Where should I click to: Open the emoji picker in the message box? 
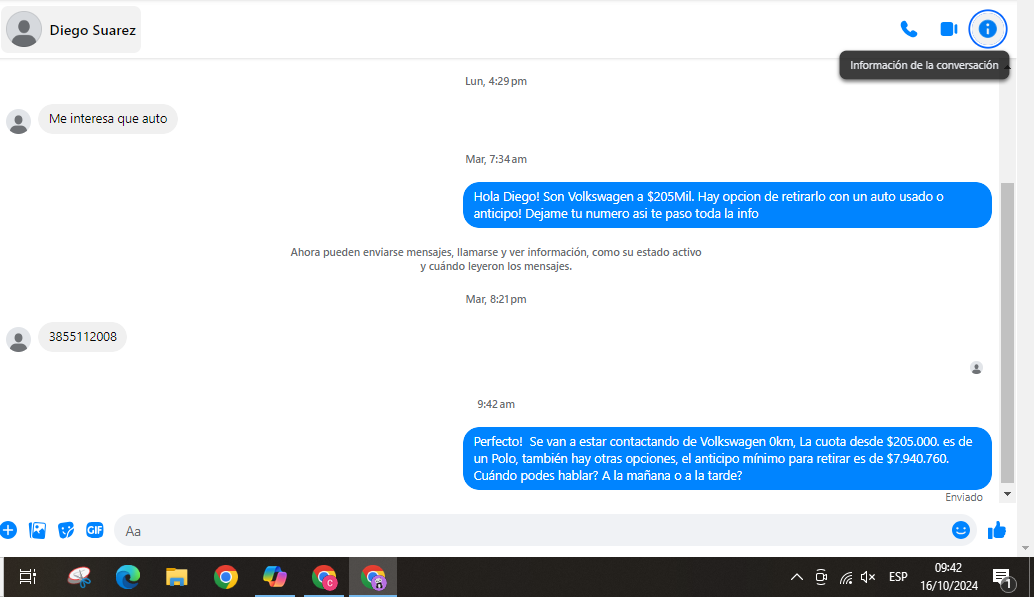pos(961,530)
